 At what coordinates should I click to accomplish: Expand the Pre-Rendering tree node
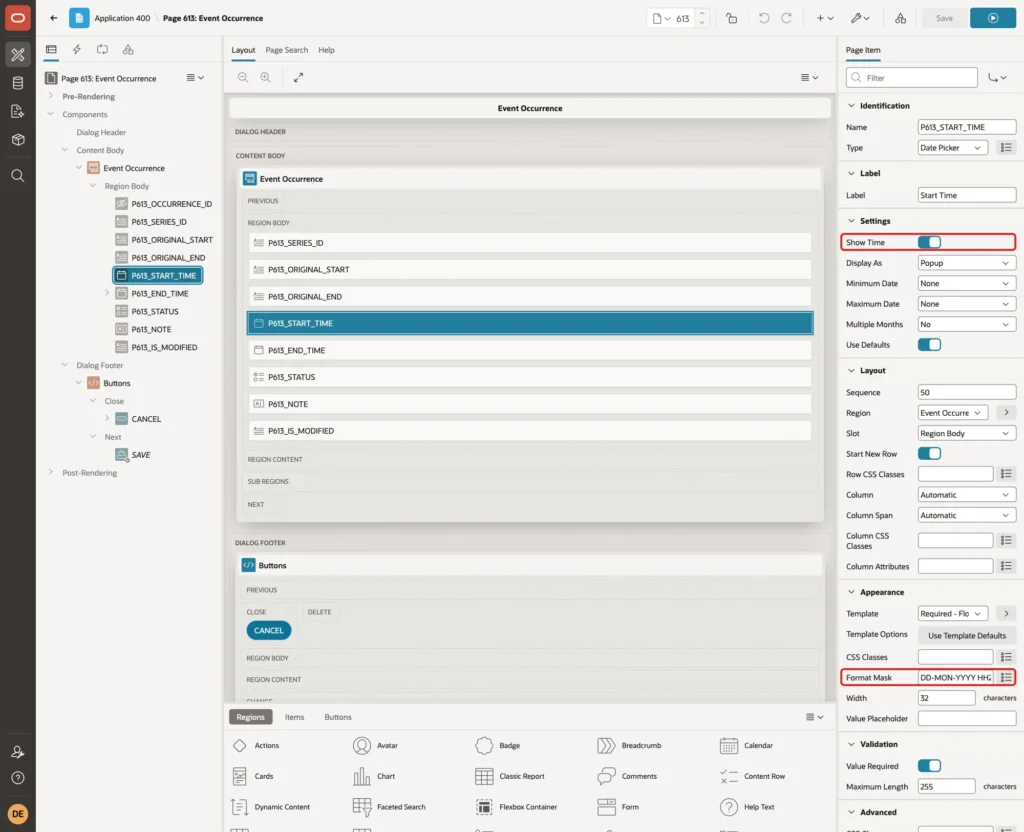[51, 96]
